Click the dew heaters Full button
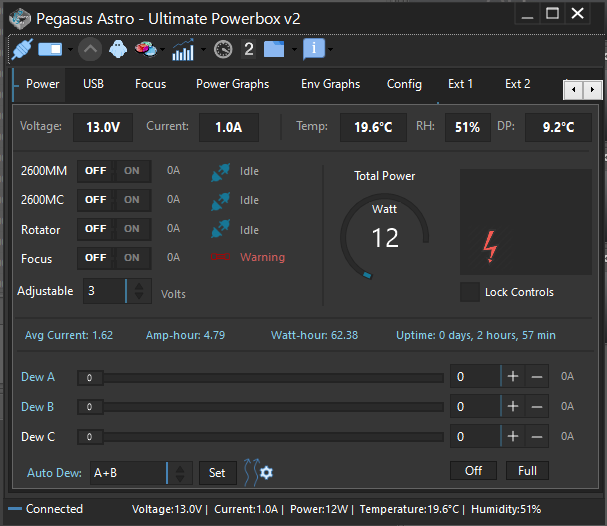The height and width of the screenshot is (526, 607). pos(527,471)
